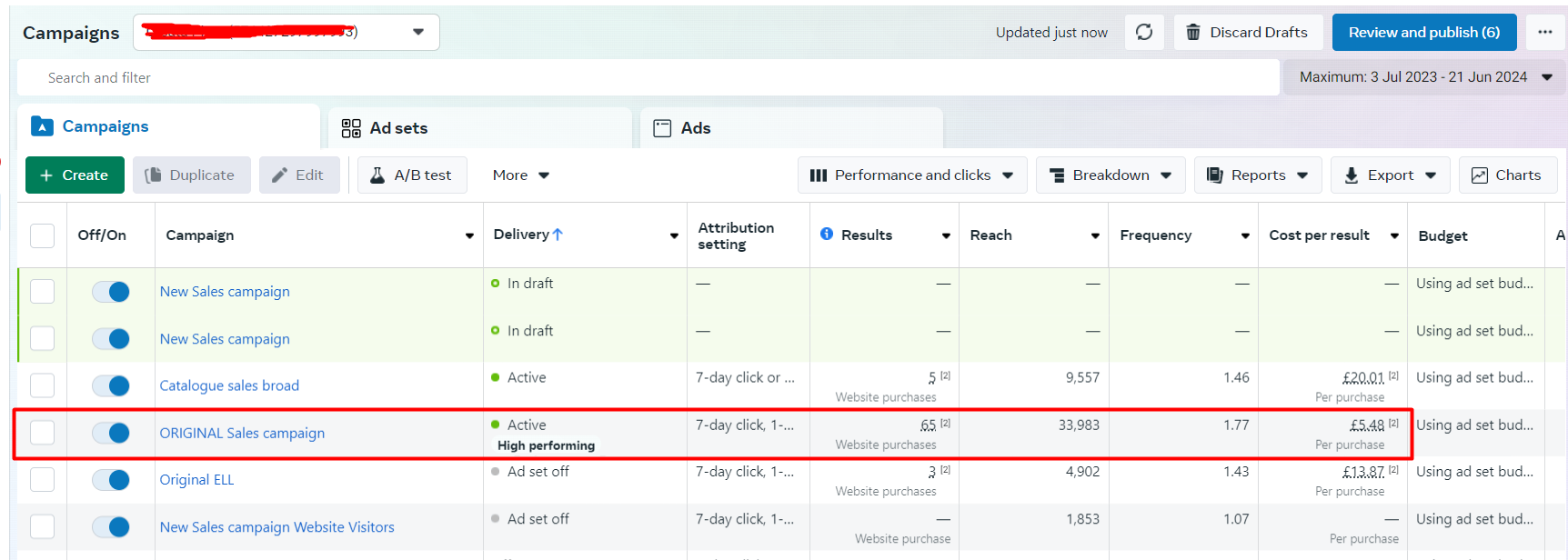Screen dimensions: 1568x560
Task: Expand the Breakdown dropdown
Action: [1110, 175]
